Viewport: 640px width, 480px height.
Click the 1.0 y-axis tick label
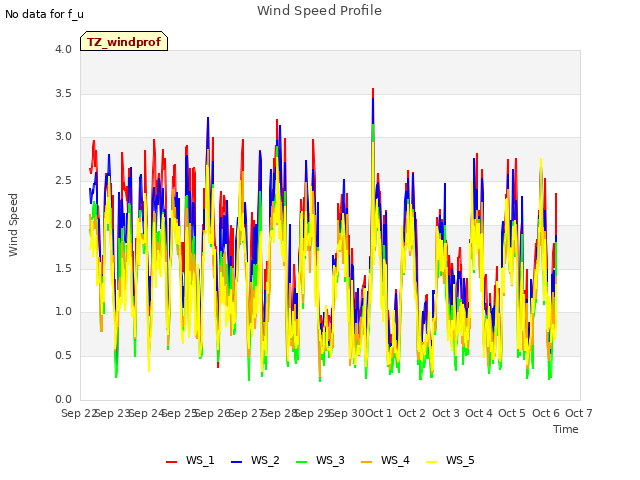coord(64,312)
